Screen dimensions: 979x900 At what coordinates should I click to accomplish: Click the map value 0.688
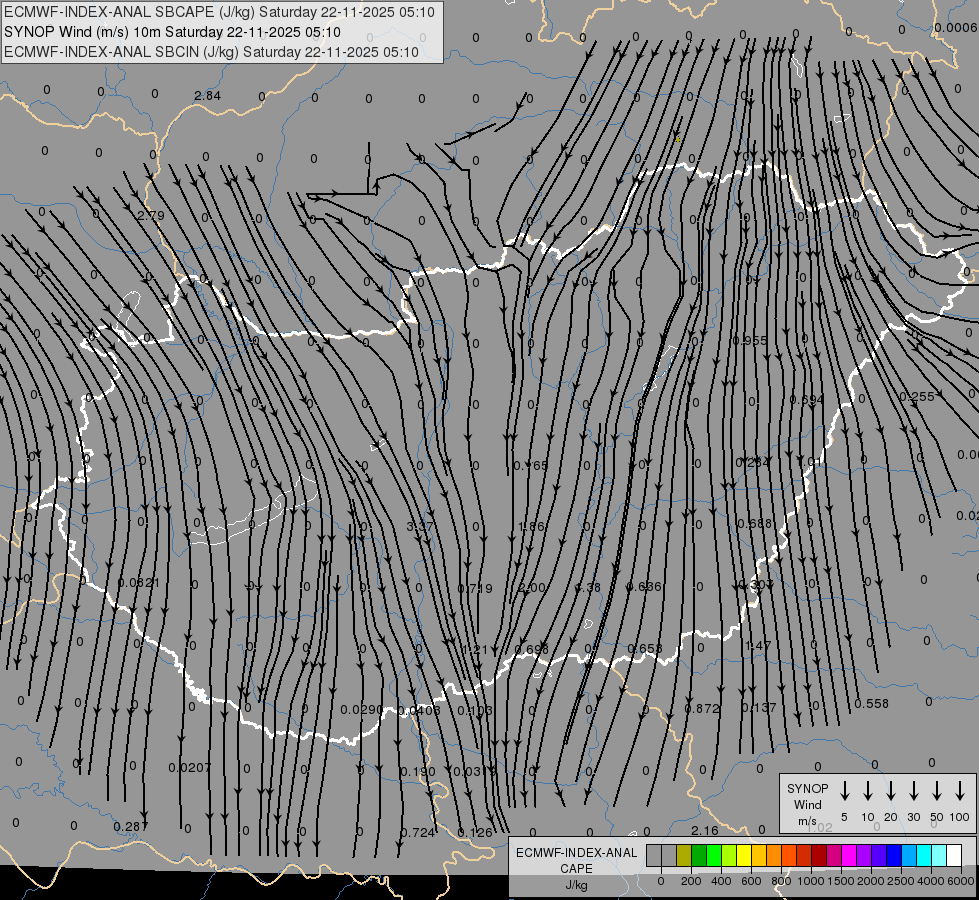pos(755,523)
